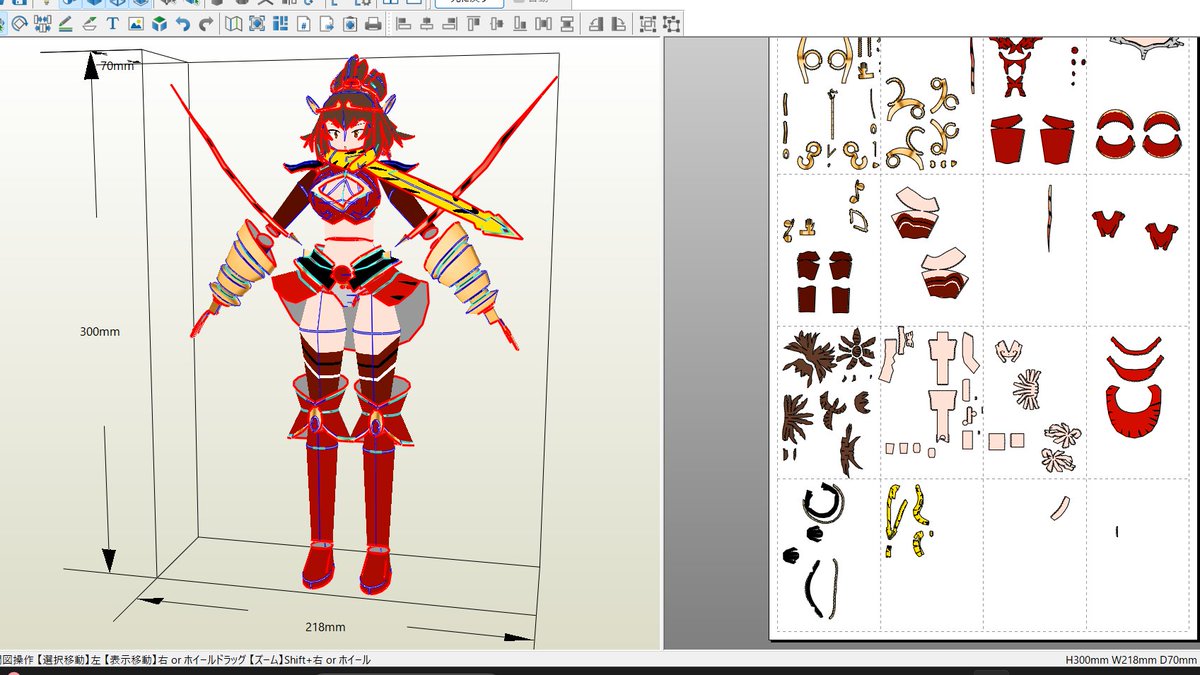Click the group parts icon

pyautogui.click(x=647, y=23)
